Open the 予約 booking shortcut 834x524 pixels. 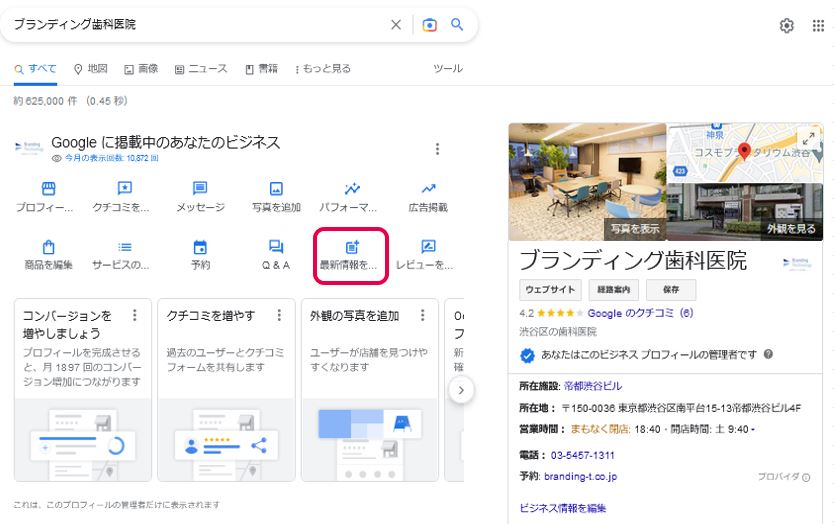200,255
